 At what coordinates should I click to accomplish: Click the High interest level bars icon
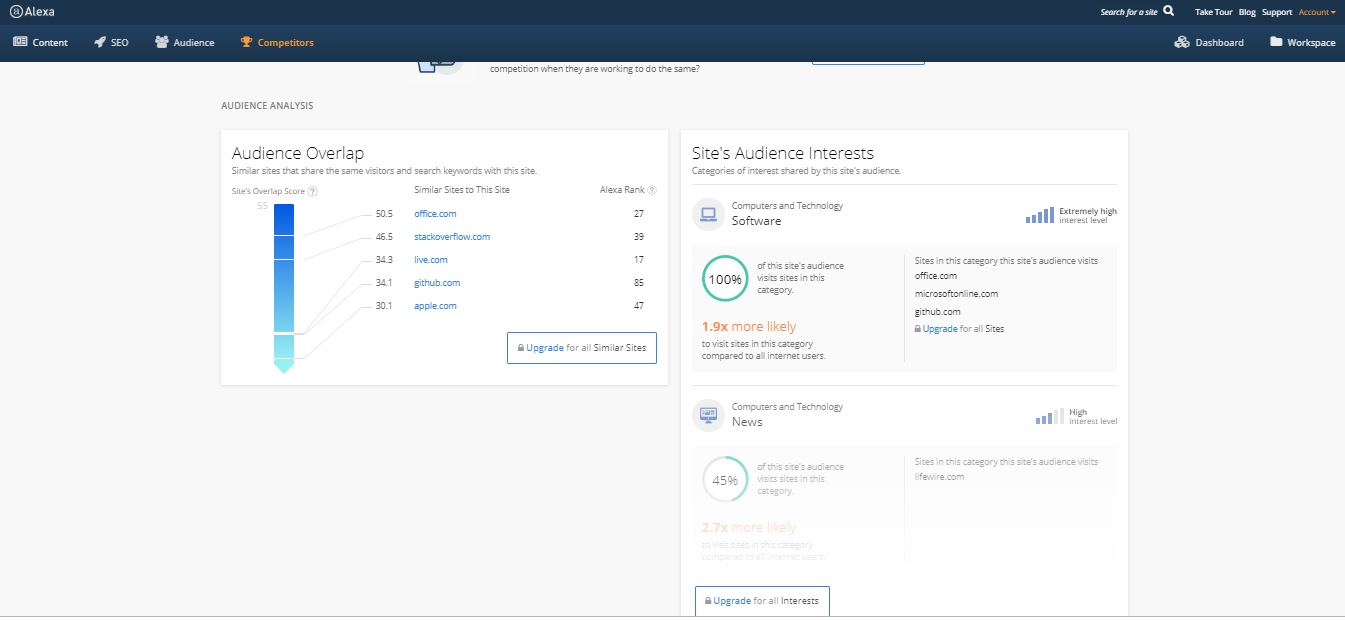click(1050, 417)
